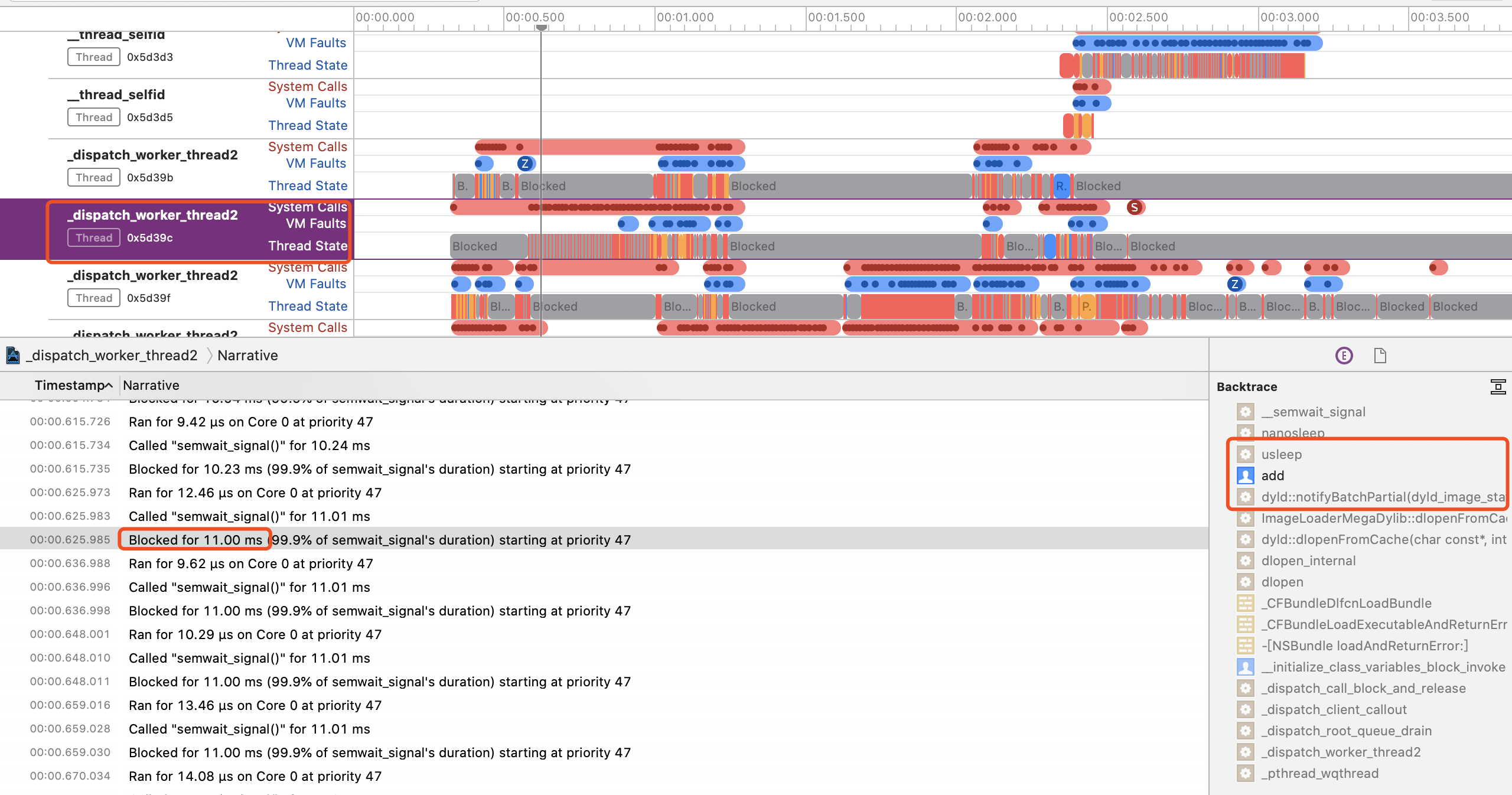Click the playhead handle on the timeline ruler
Screen dimensions: 1512x795
pyautogui.click(x=541, y=28)
